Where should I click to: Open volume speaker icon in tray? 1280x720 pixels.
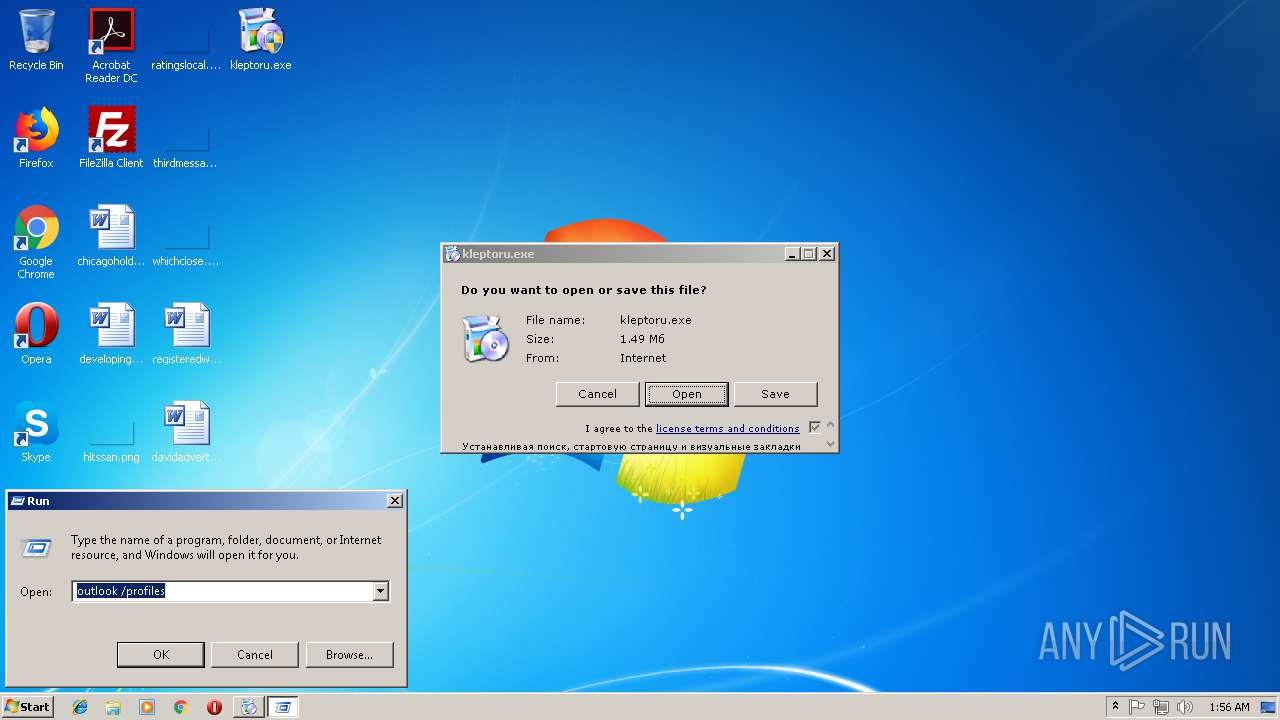coord(1185,707)
